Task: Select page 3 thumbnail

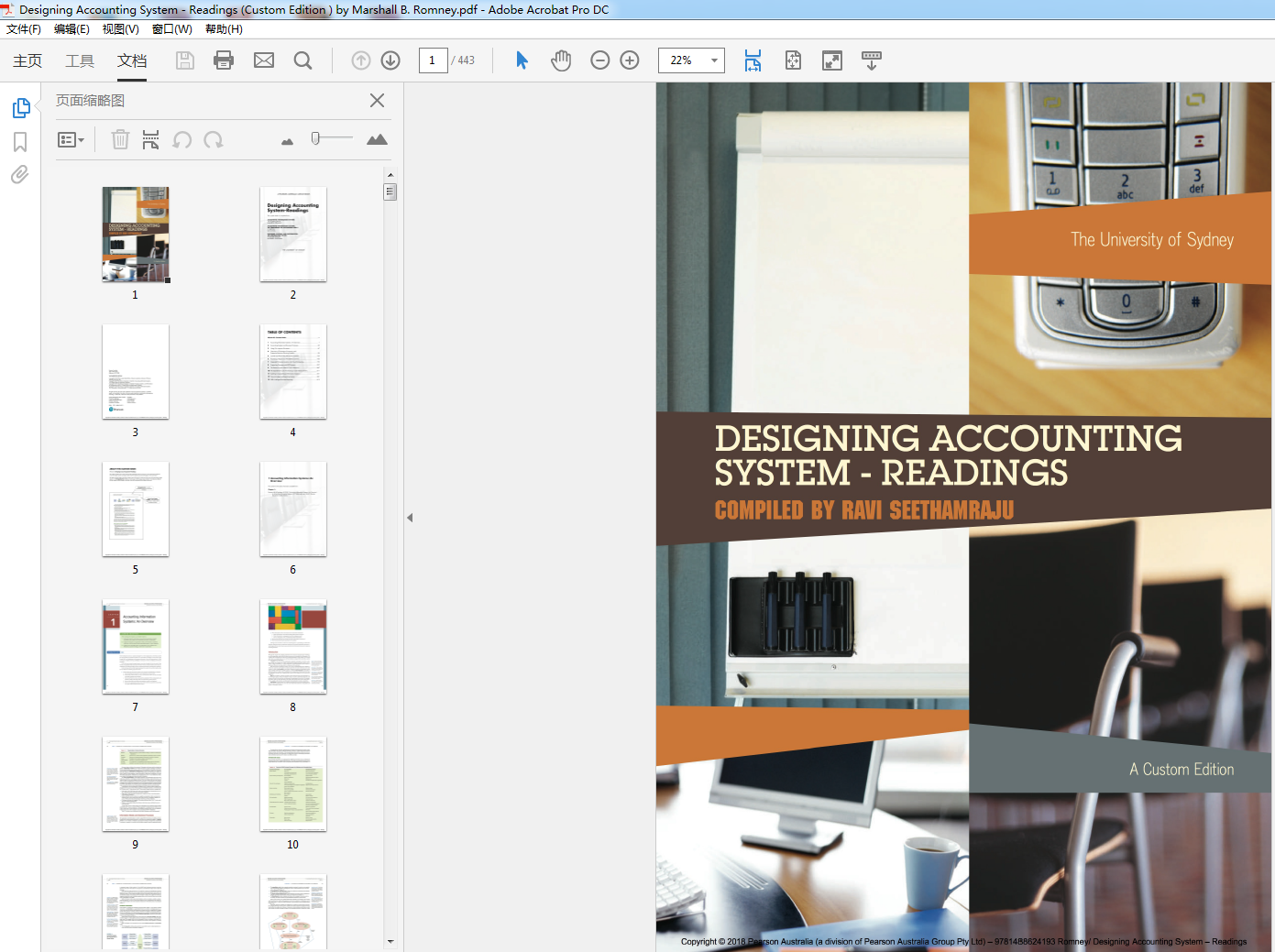Action: coord(136,372)
